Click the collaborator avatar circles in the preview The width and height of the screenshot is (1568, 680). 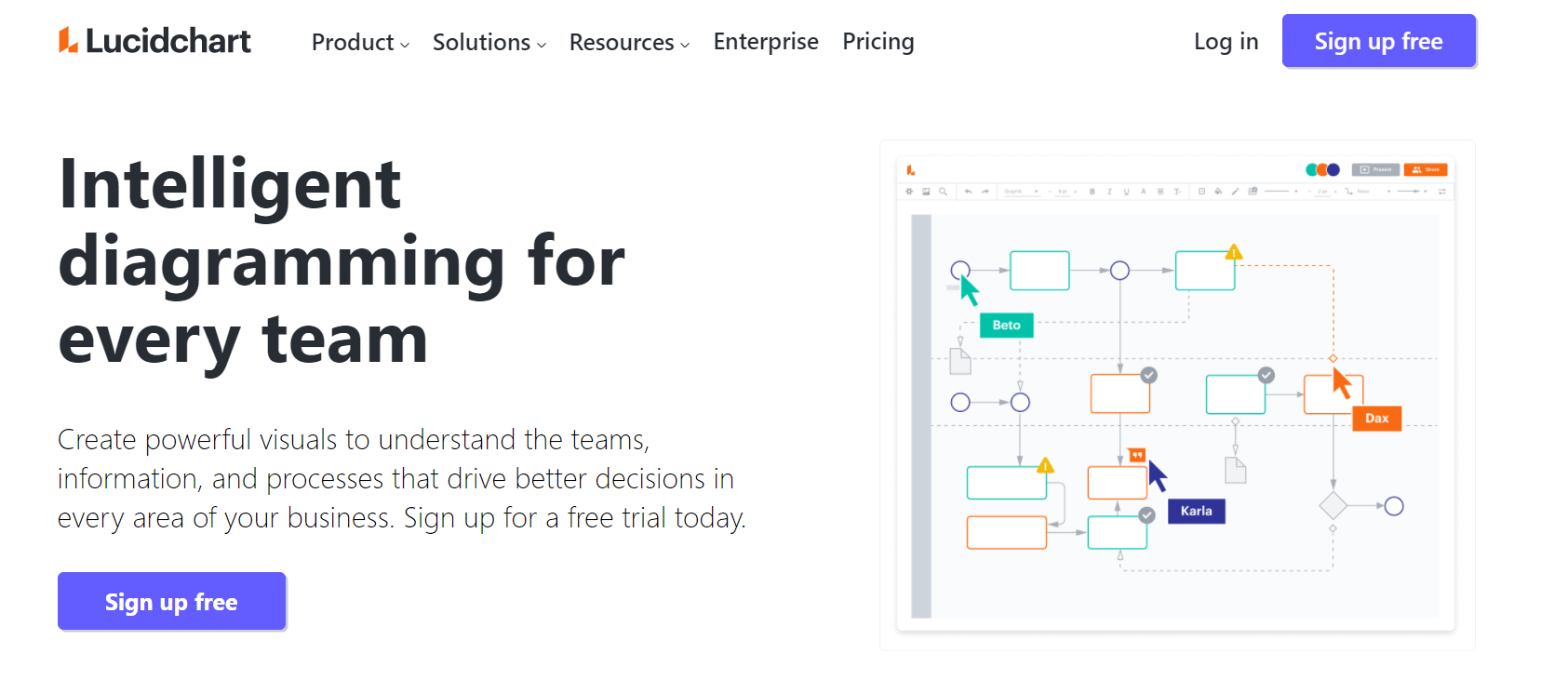tap(1322, 169)
